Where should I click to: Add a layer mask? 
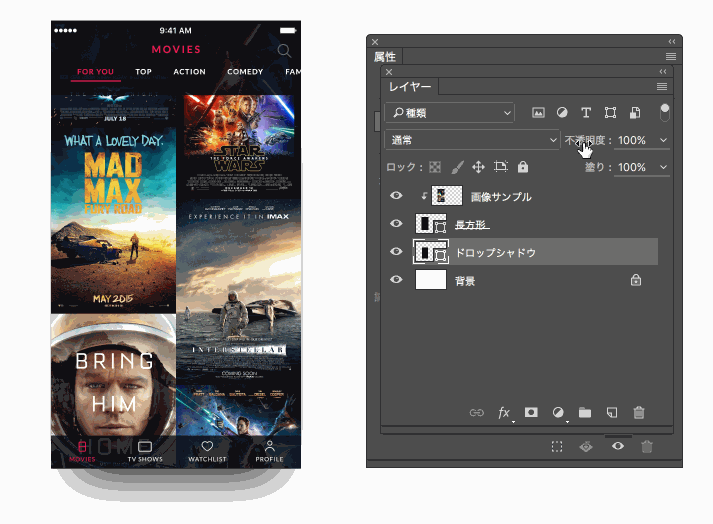pyautogui.click(x=531, y=412)
